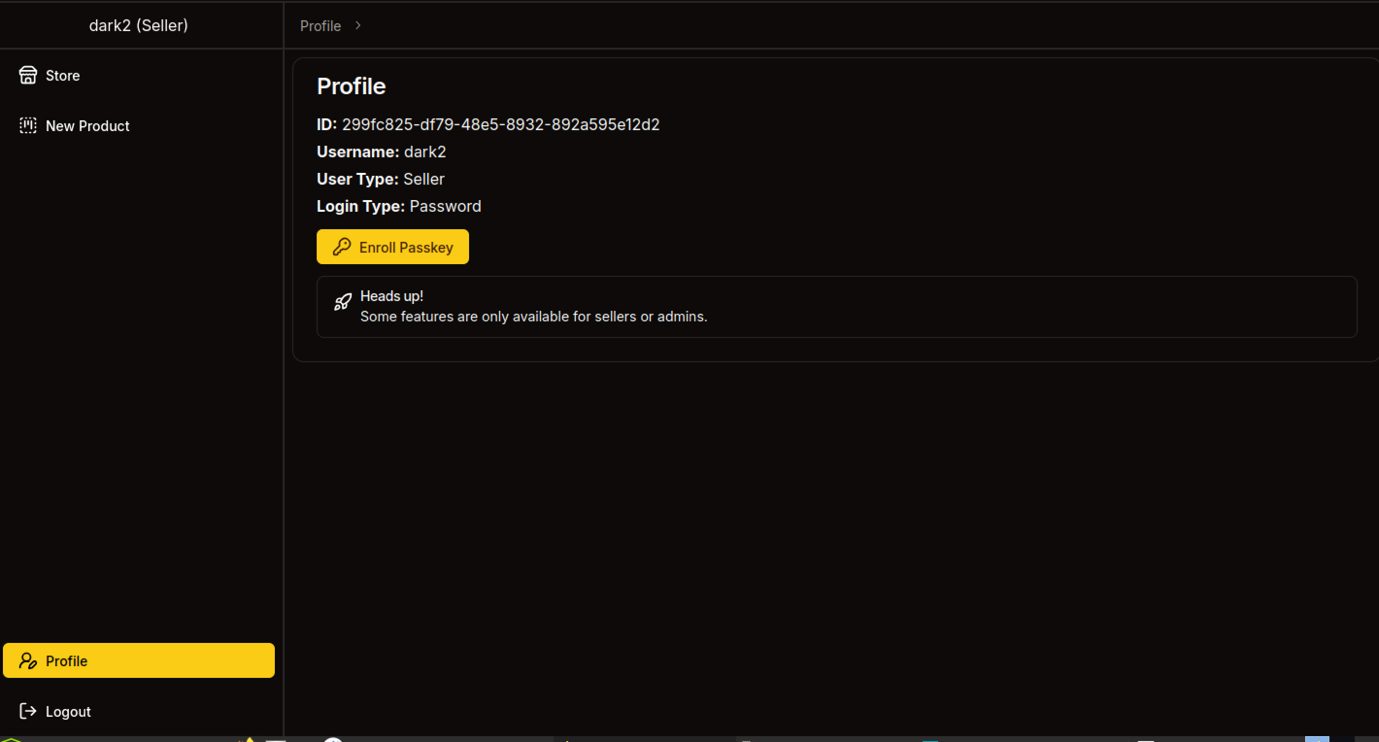Click the Username dark2 line
This screenshot has height=742, width=1379.
[381, 152]
